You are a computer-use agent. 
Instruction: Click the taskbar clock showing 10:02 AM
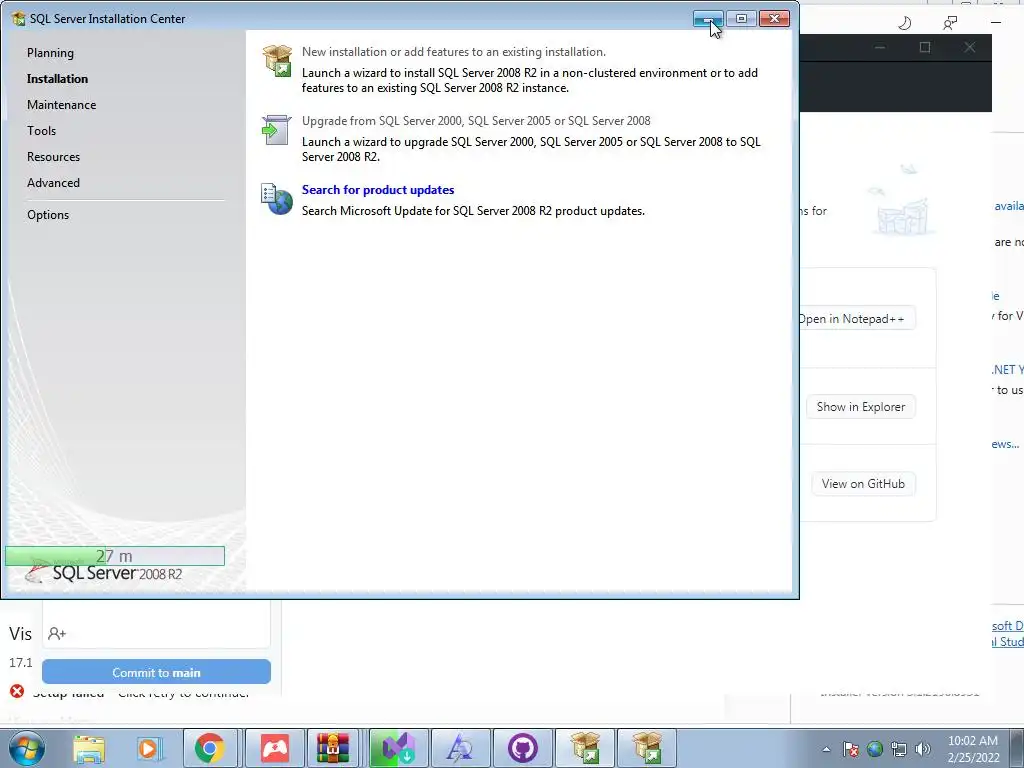pyautogui.click(x=973, y=749)
